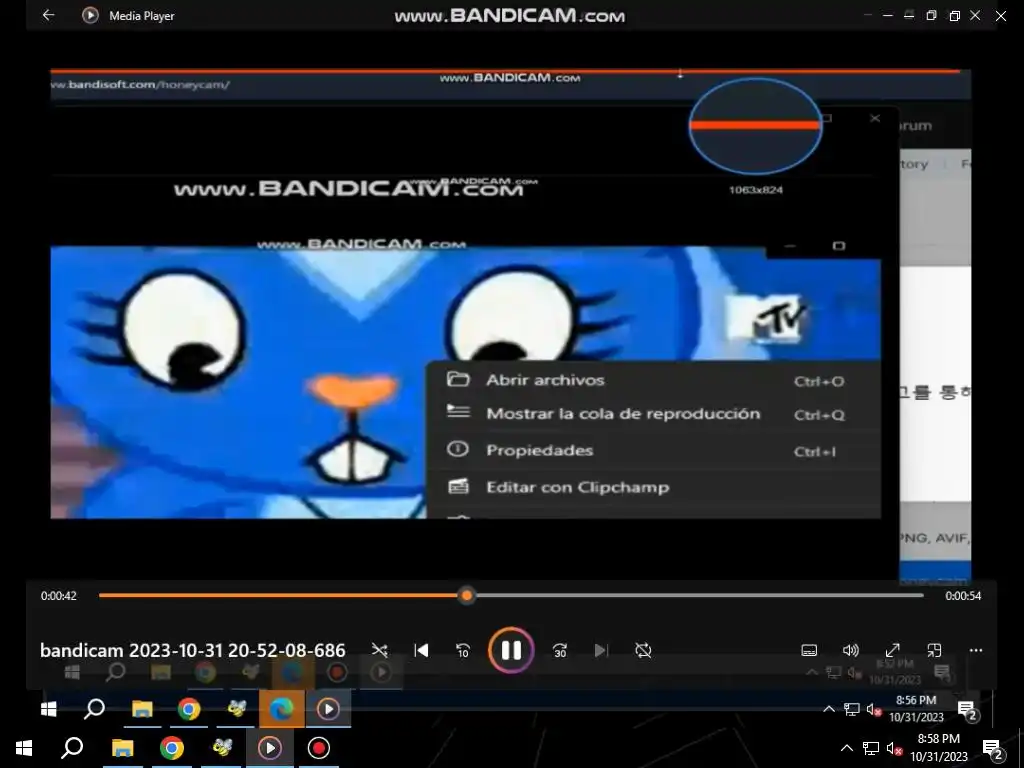Click orange-highlighted Edge icon in recorded taskbar
Screen dimensions: 1024x768
[282, 709]
